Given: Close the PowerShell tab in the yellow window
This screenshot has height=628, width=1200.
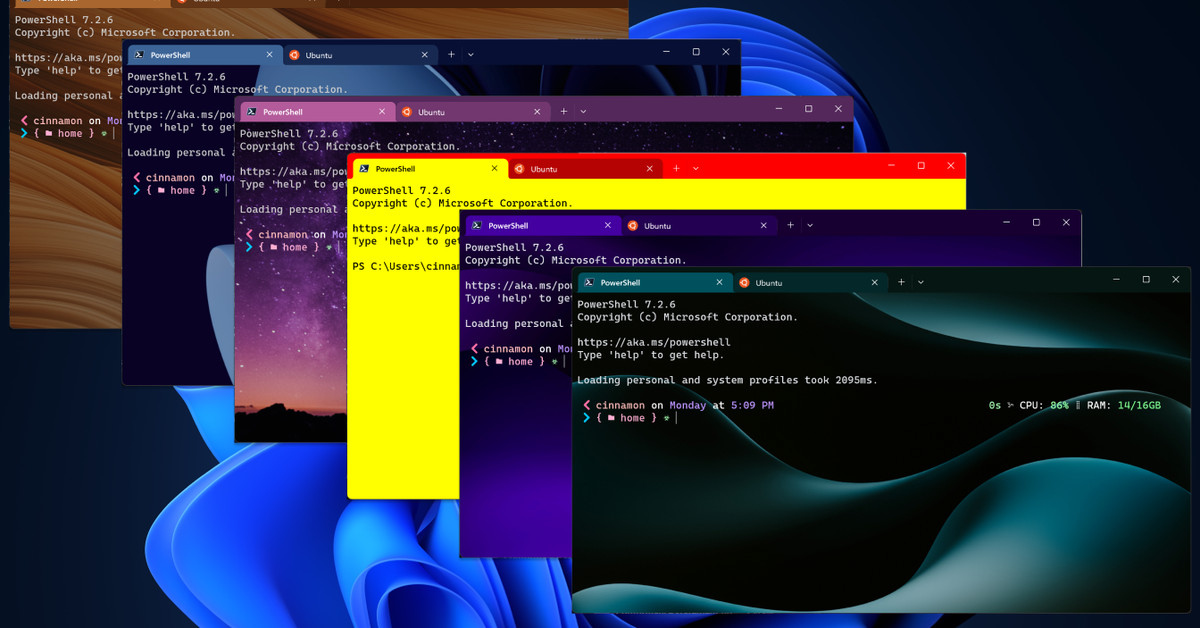Looking at the screenshot, I should 494,168.
